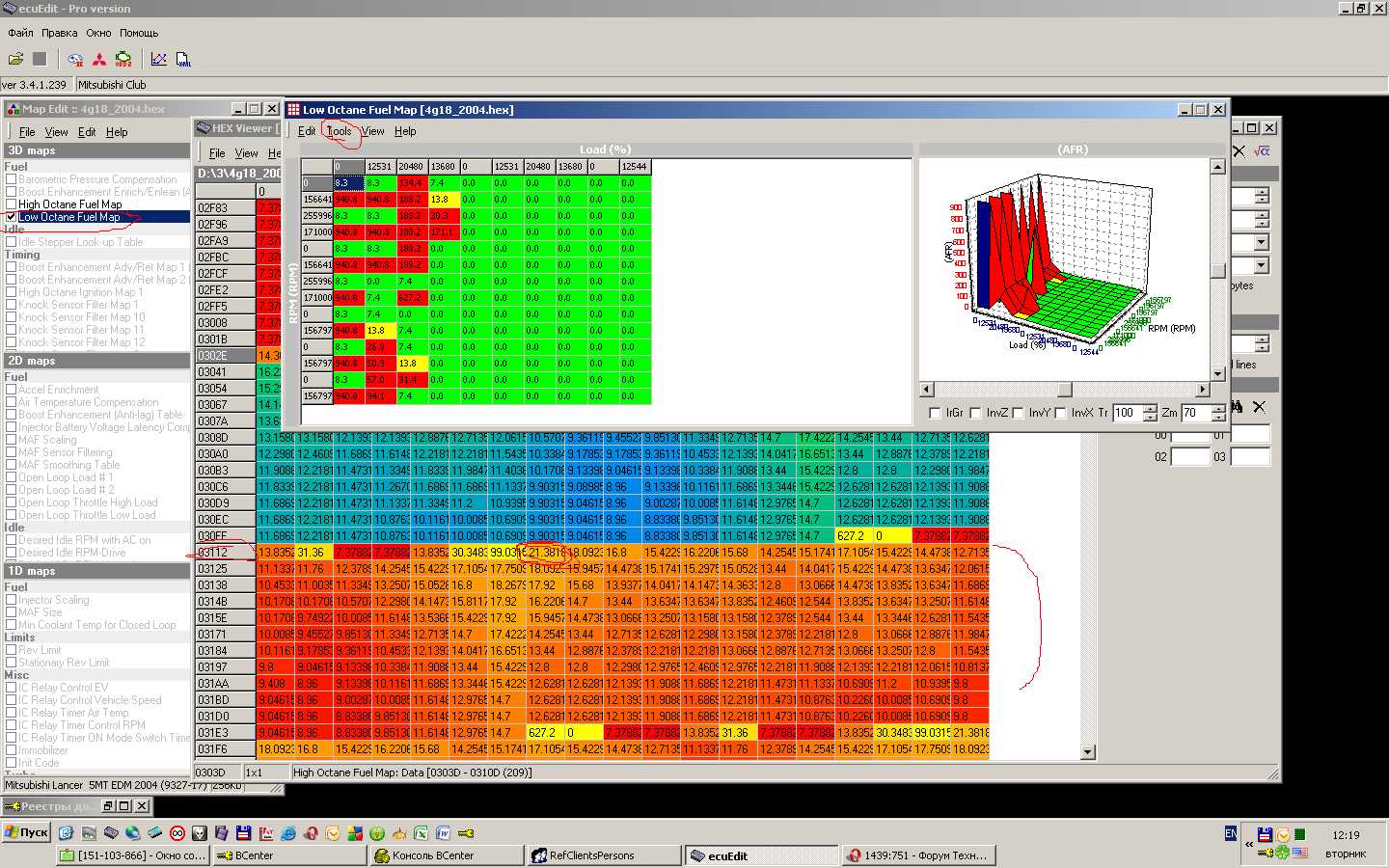Click the X icon next to the binoculars
This screenshot has height=868, width=1389.
tap(1259, 407)
